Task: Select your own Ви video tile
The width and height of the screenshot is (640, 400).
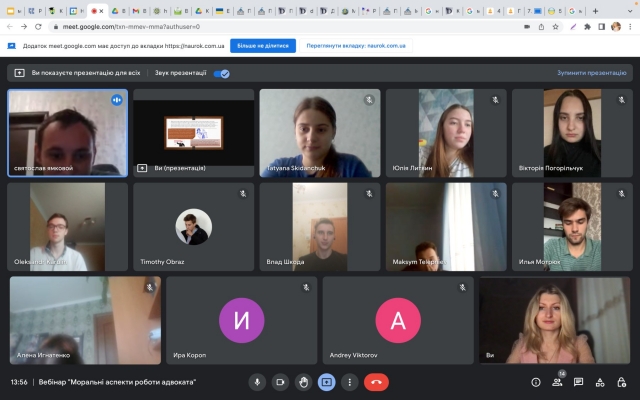Action: tap(555, 320)
